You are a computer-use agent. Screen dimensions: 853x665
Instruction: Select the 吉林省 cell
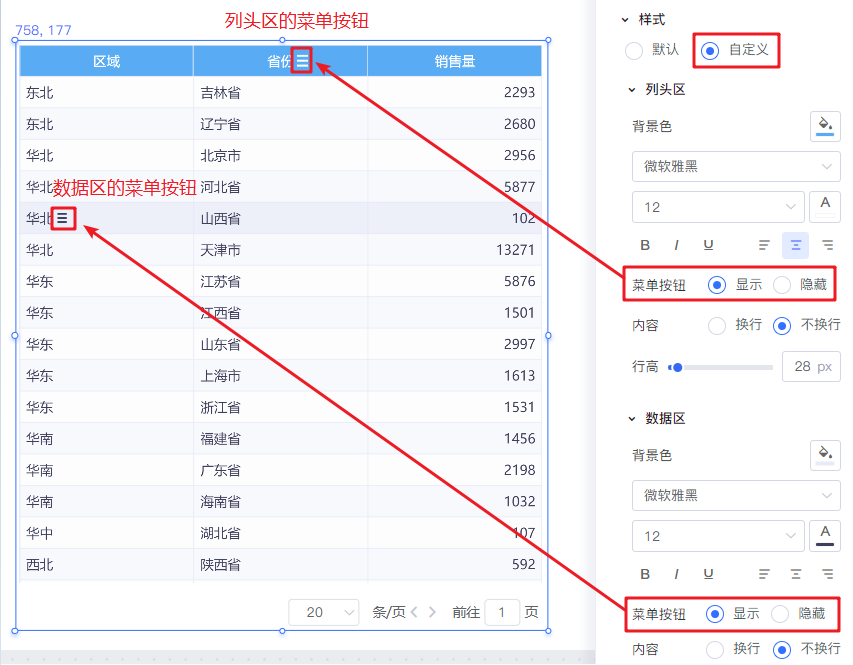tap(281, 92)
